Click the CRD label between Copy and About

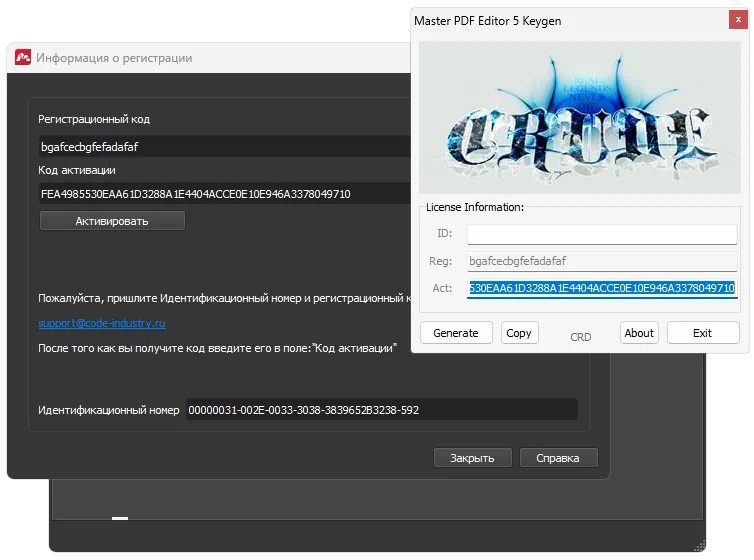[580, 337]
